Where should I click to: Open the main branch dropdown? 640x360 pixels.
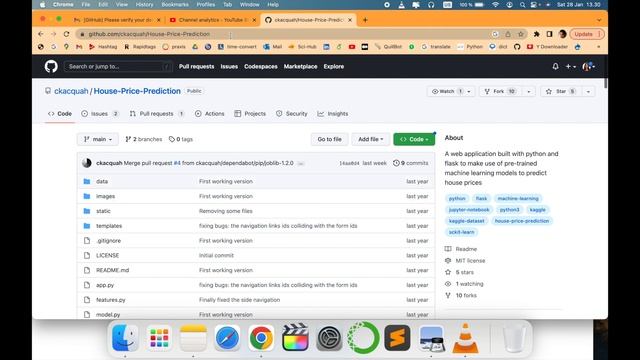(x=98, y=139)
